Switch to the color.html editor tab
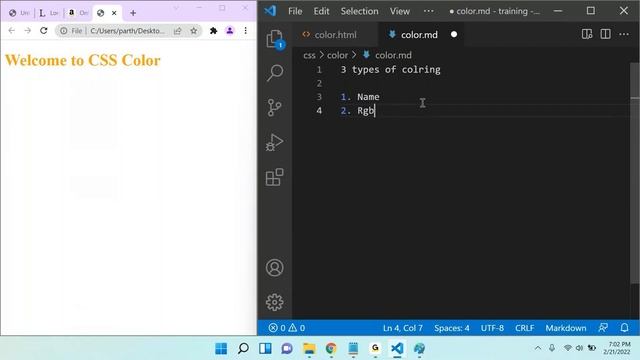Viewport: 640px width, 360px height. (335, 35)
